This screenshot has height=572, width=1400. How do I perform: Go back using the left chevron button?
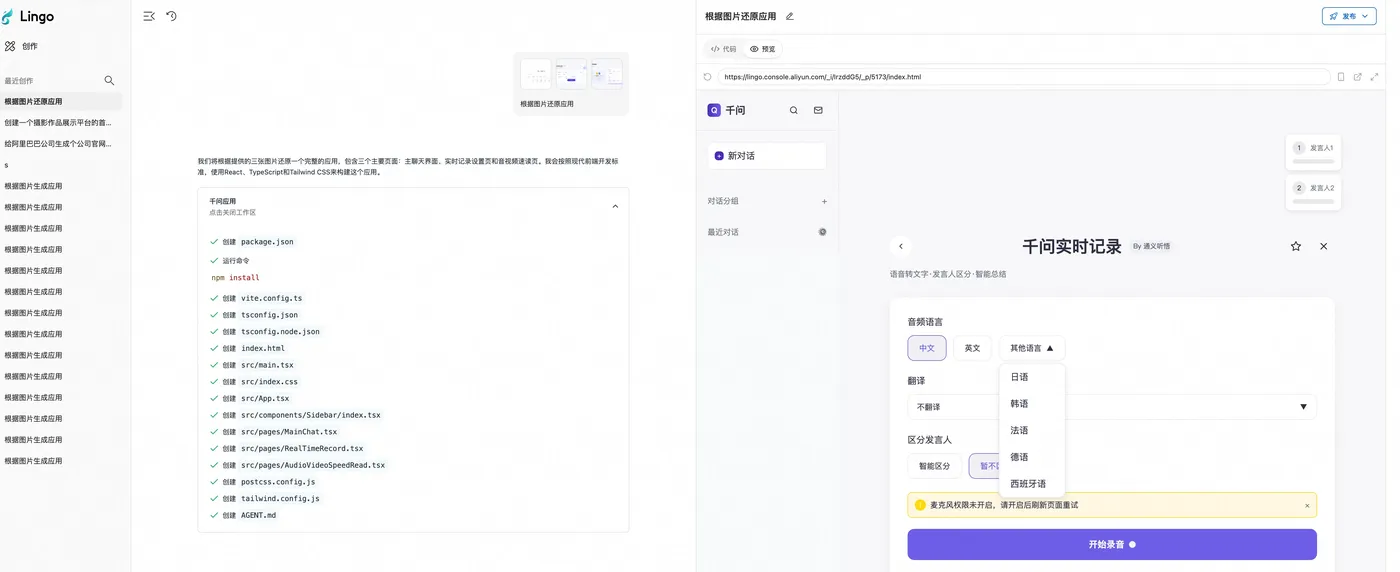pos(900,246)
